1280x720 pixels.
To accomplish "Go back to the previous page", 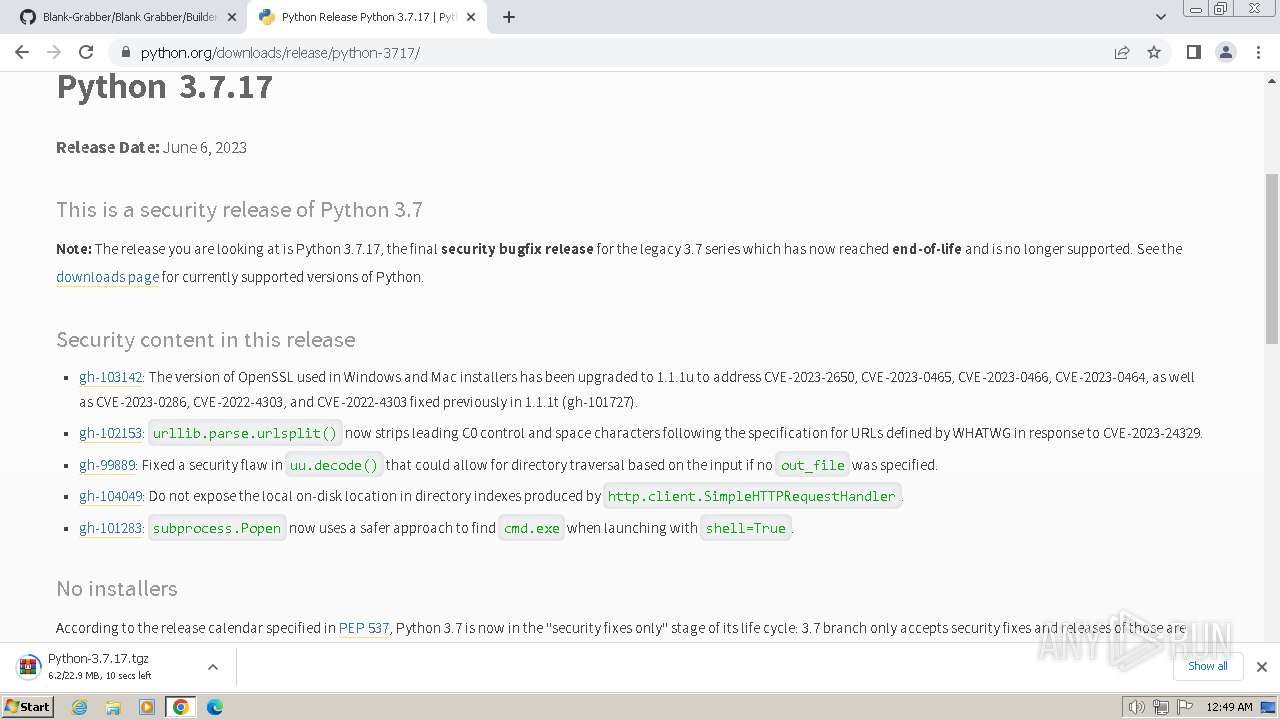I will [x=22, y=52].
